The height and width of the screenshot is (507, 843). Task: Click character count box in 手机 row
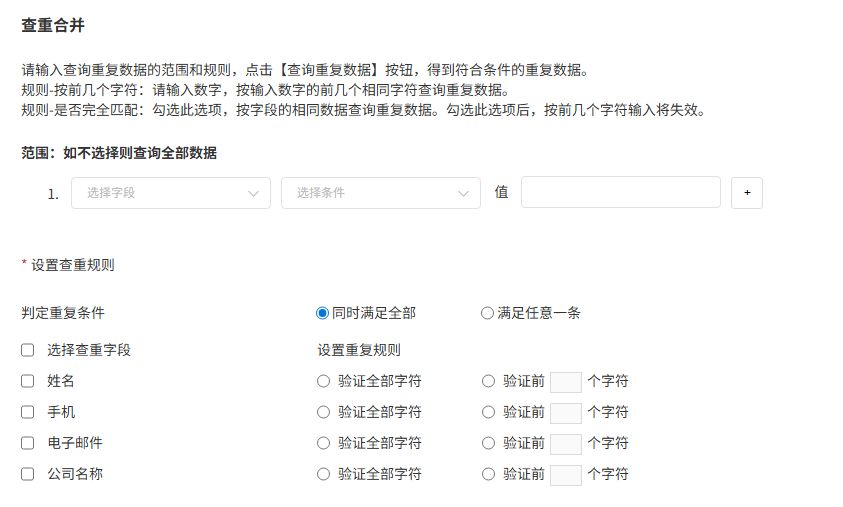(x=566, y=413)
